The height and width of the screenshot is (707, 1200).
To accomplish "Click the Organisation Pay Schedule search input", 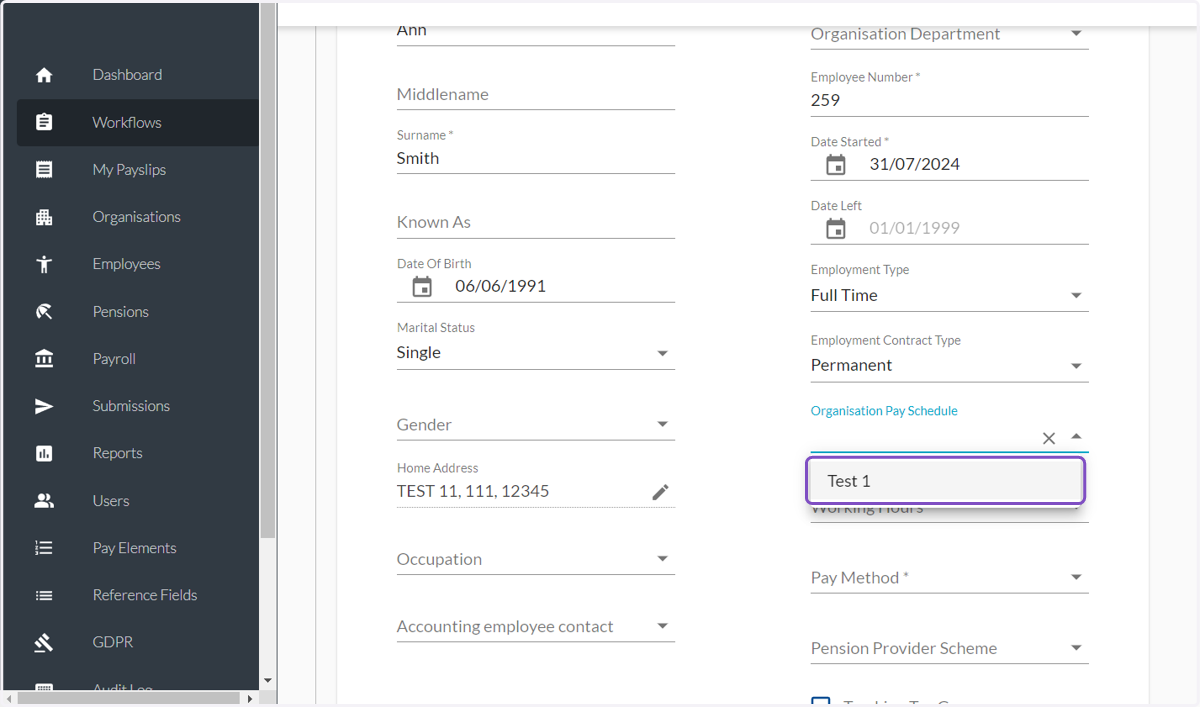I will coord(923,438).
